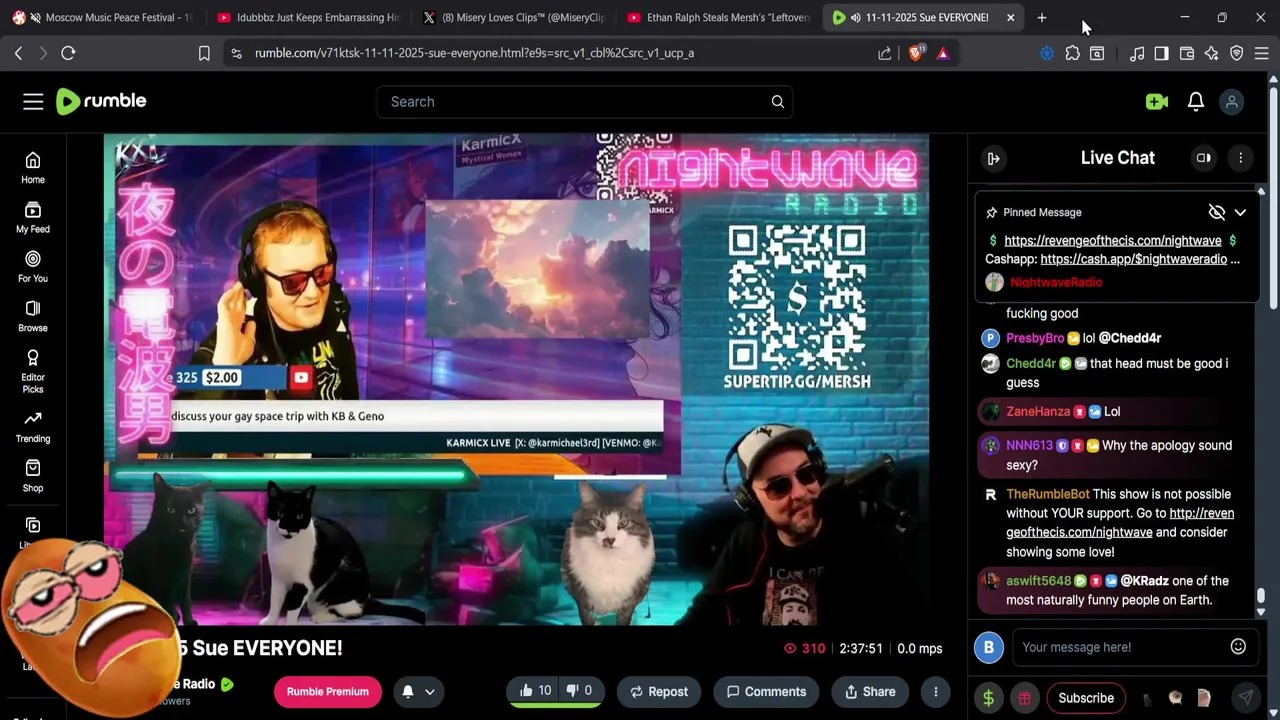Hide the pinned message eye icon

[1216, 212]
